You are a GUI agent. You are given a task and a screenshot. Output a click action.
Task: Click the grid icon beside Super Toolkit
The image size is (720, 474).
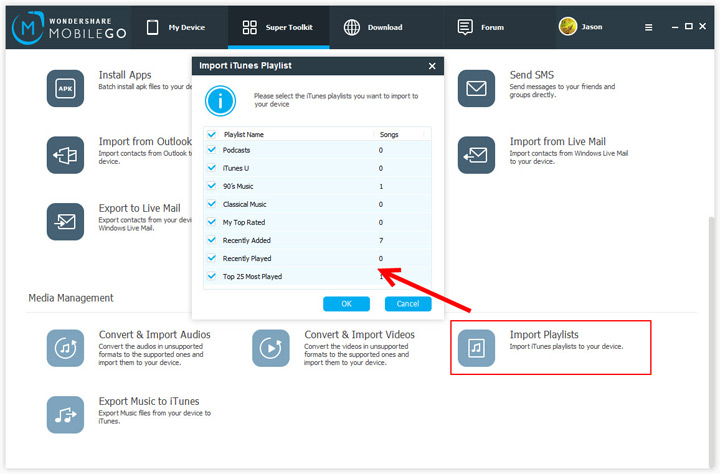[249, 28]
